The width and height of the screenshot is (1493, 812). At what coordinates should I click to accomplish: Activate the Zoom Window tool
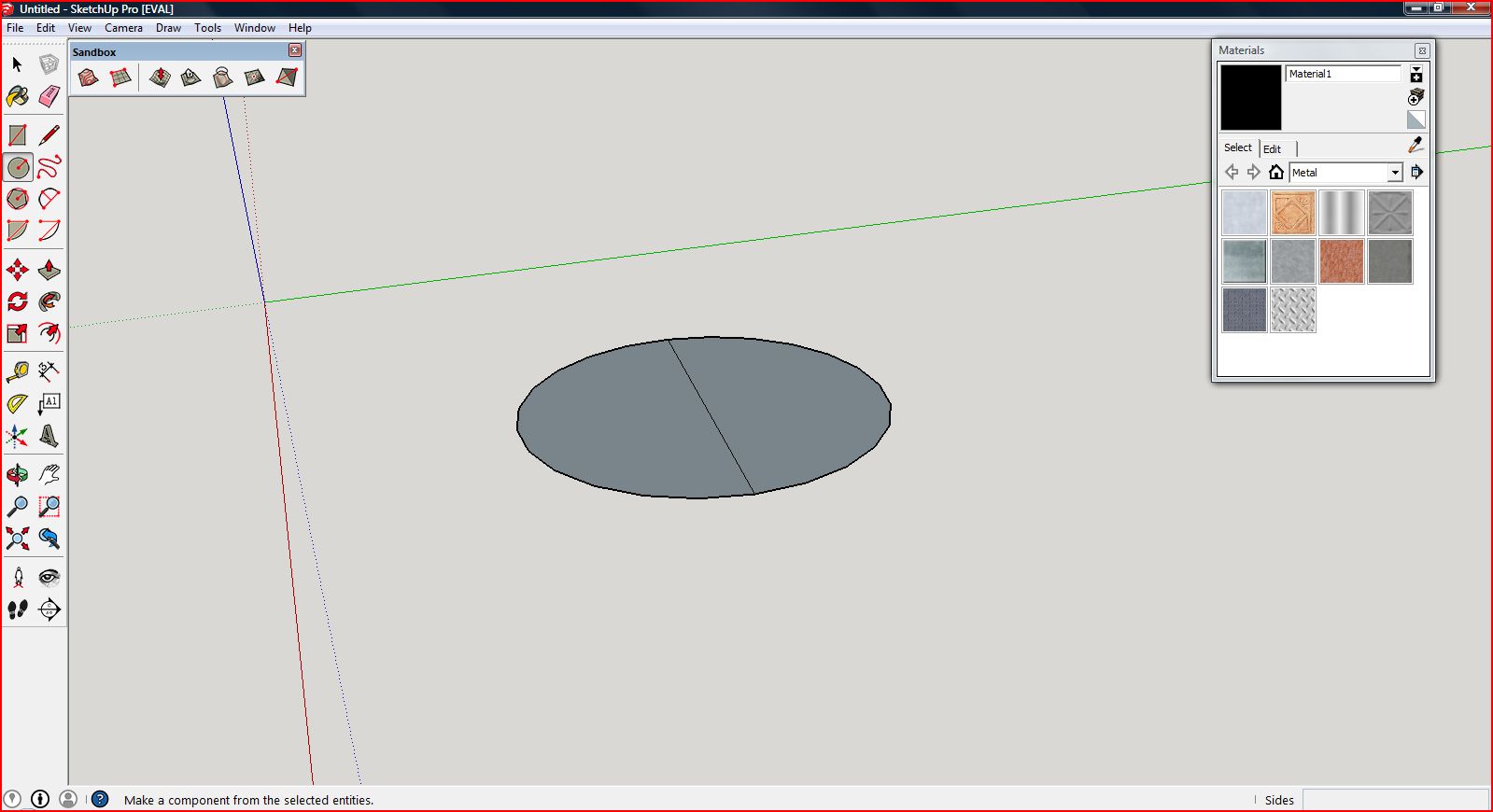(49, 507)
